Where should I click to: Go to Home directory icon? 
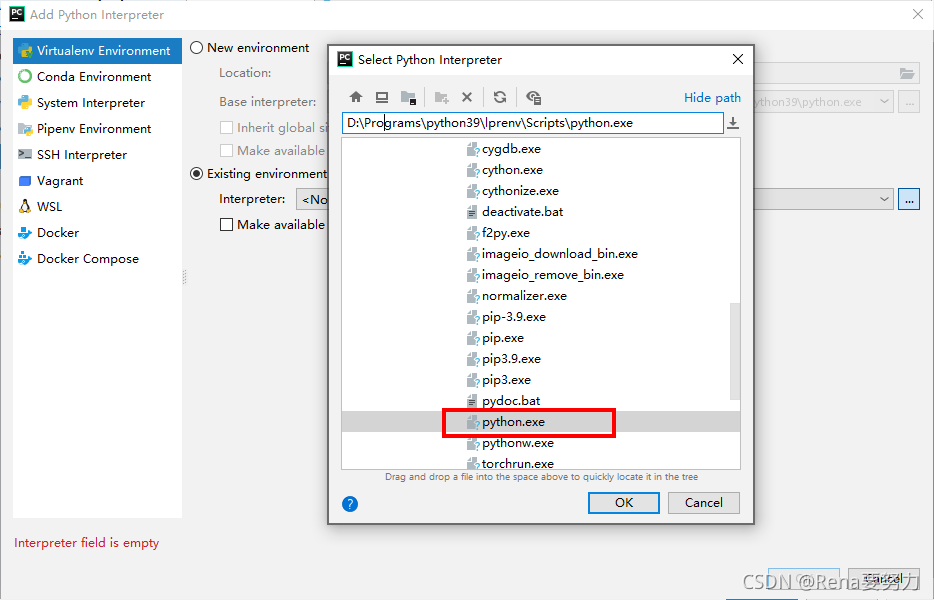tap(356, 97)
